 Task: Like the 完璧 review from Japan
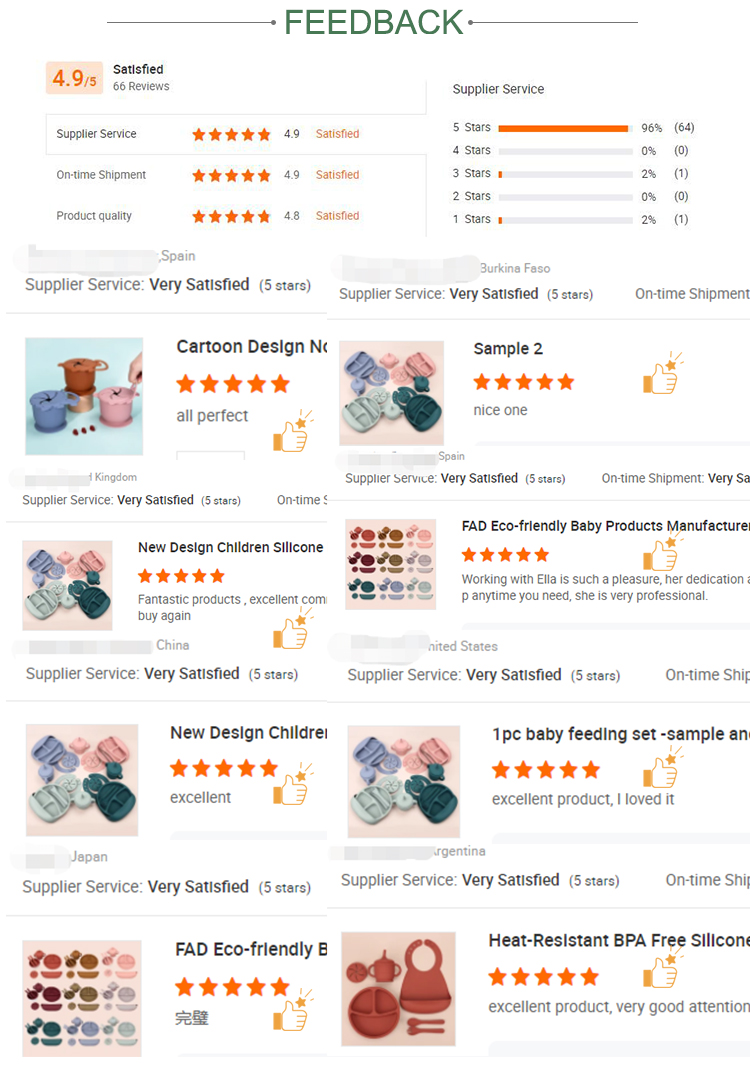pos(293,1010)
